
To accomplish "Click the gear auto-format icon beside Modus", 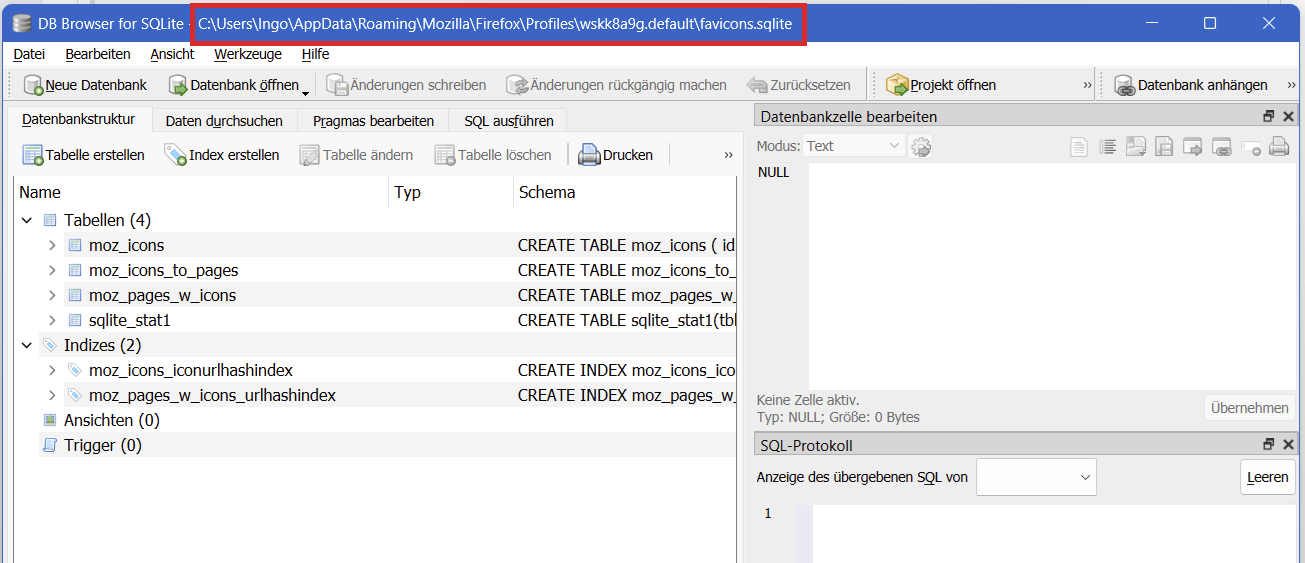I will (921, 147).
